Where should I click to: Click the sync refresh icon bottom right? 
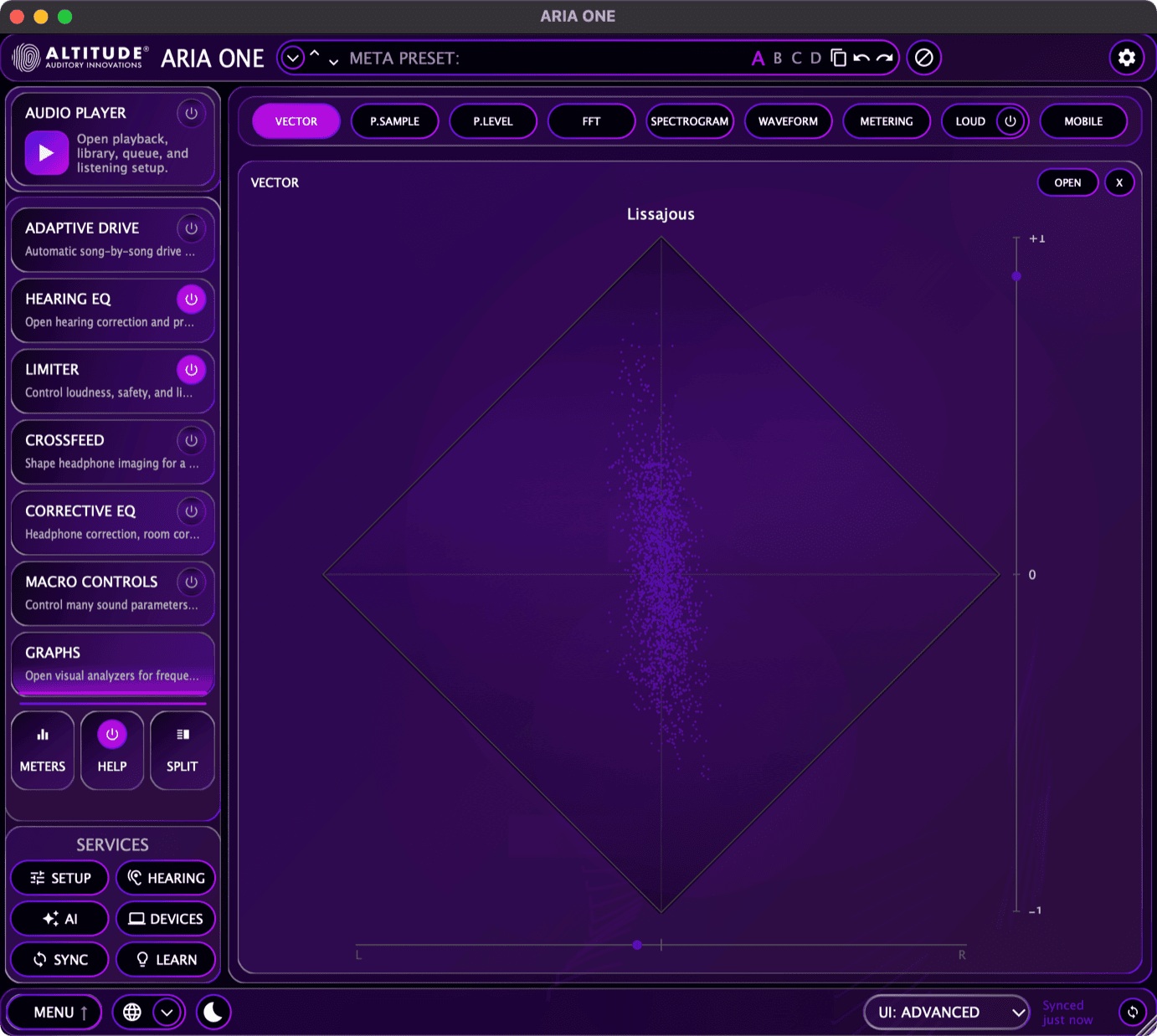click(1132, 1012)
